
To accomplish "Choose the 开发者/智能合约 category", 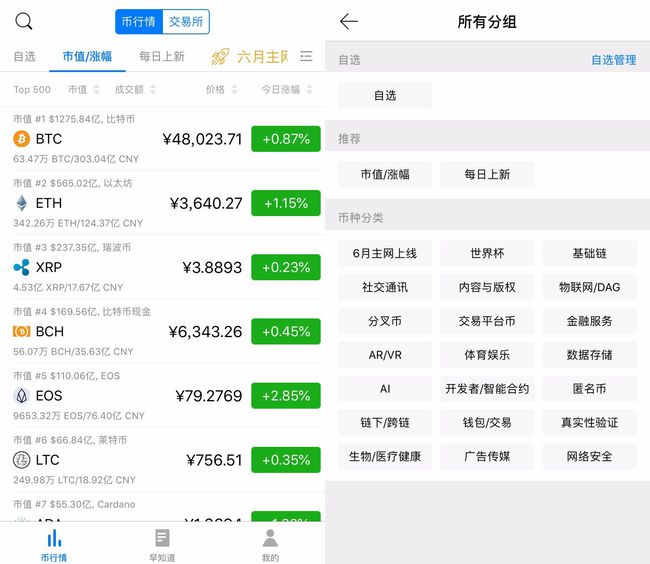I will coord(487,389).
